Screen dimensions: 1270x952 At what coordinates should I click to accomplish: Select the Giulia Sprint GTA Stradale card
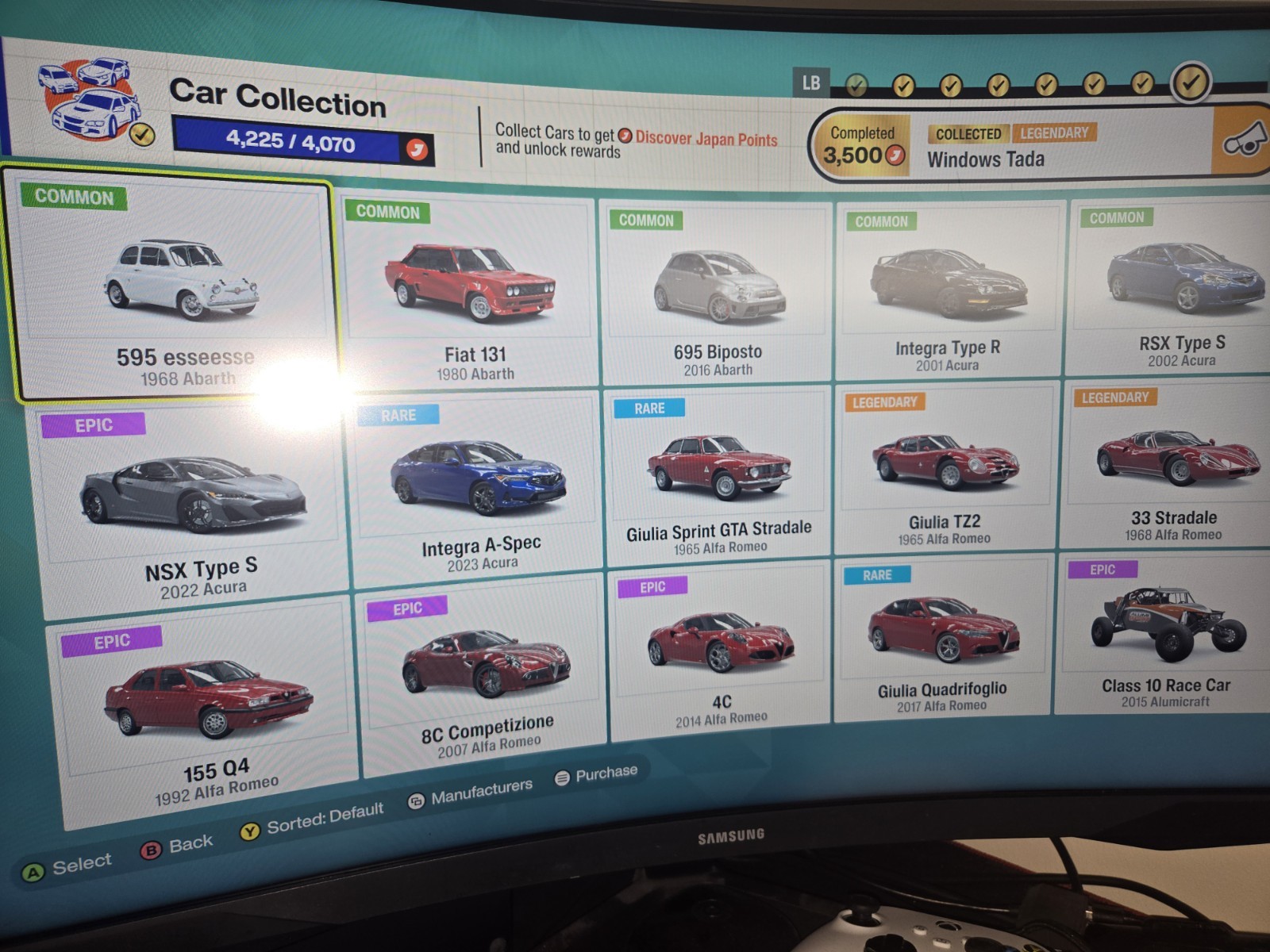pos(718,476)
